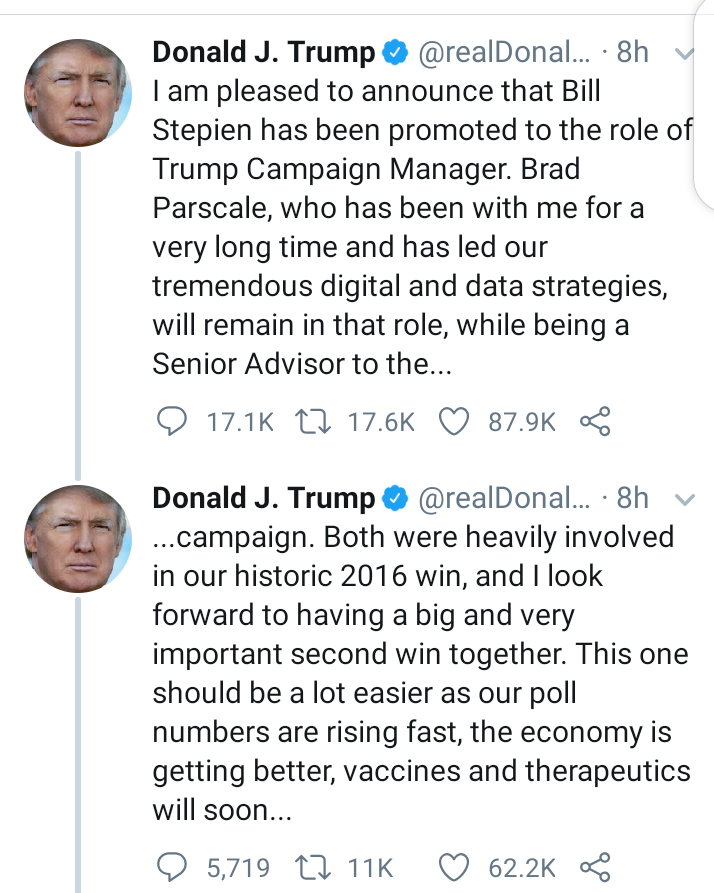714x893 pixels.
Task: Share the second tweet about 2016 win
Action: click(x=594, y=866)
